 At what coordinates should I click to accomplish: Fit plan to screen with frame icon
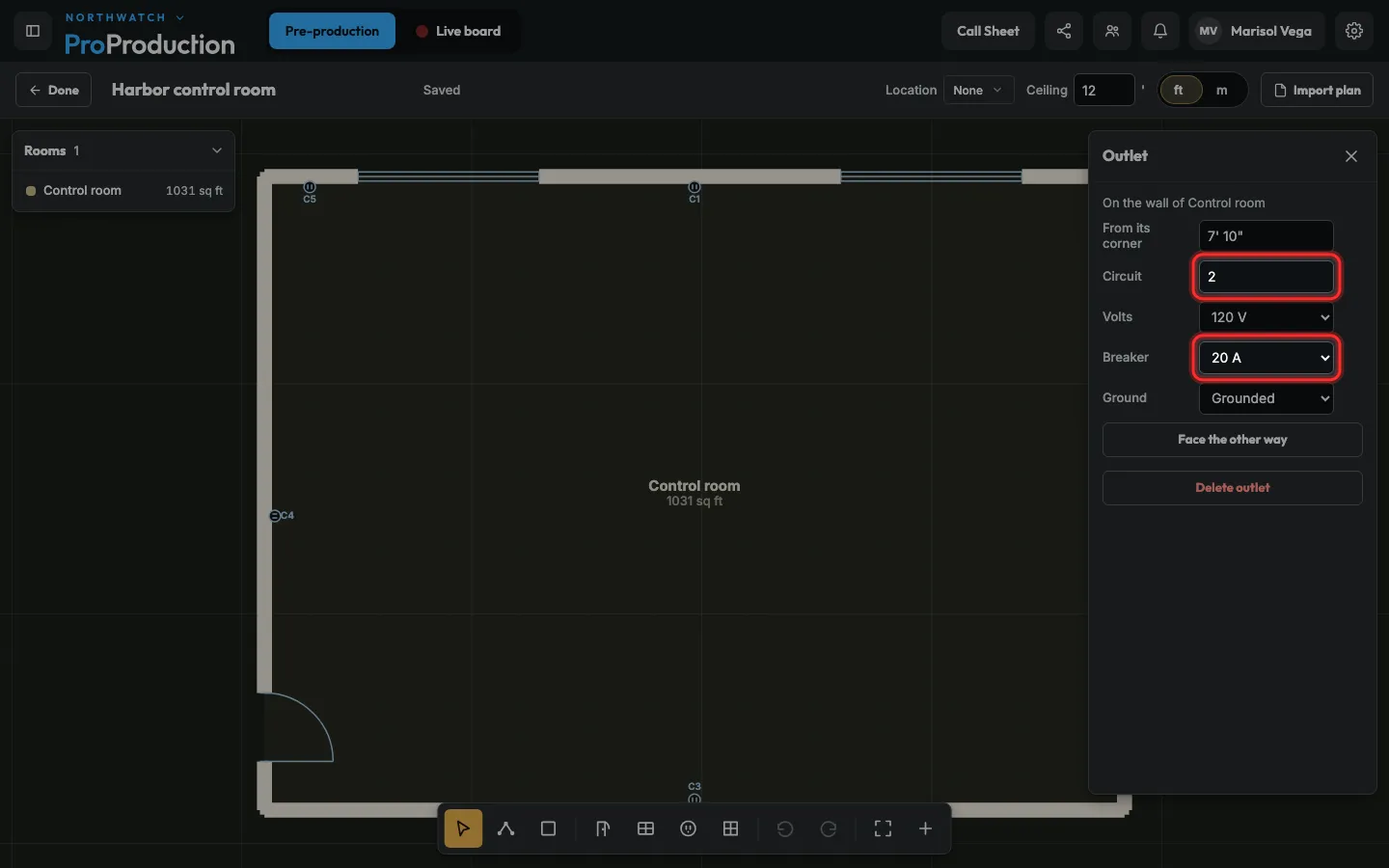pyautogui.click(x=883, y=828)
